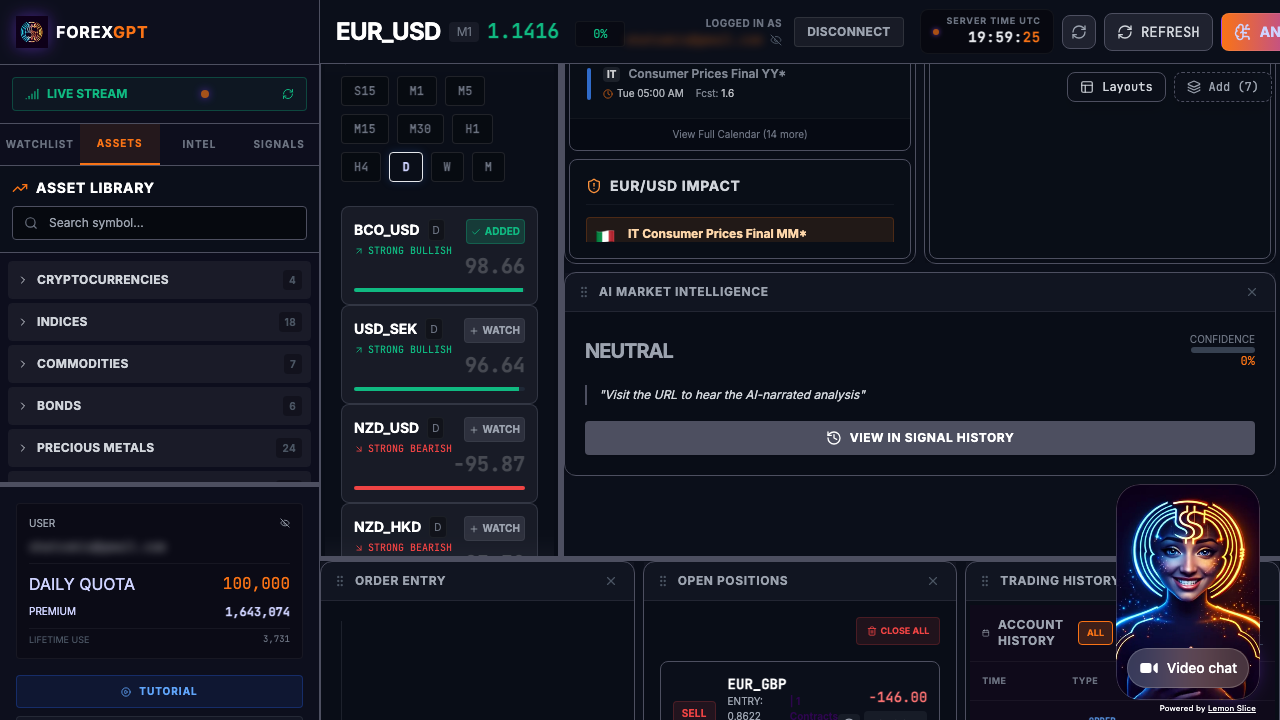Open the Layouts panel via its grid icon
The width and height of the screenshot is (1280, 720).
point(1086,87)
